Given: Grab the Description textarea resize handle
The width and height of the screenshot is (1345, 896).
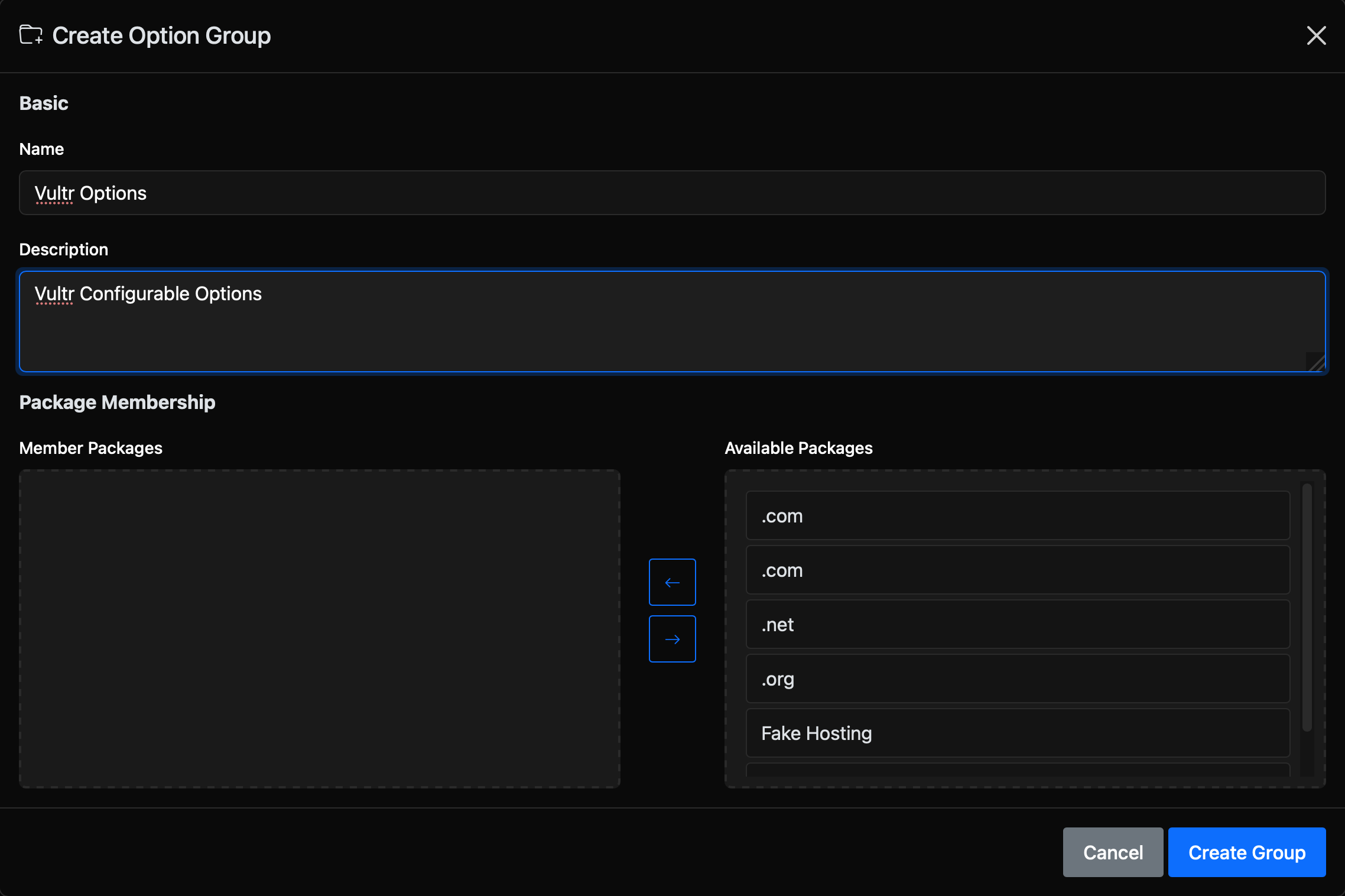Looking at the screenshot, I should 1316,362.
